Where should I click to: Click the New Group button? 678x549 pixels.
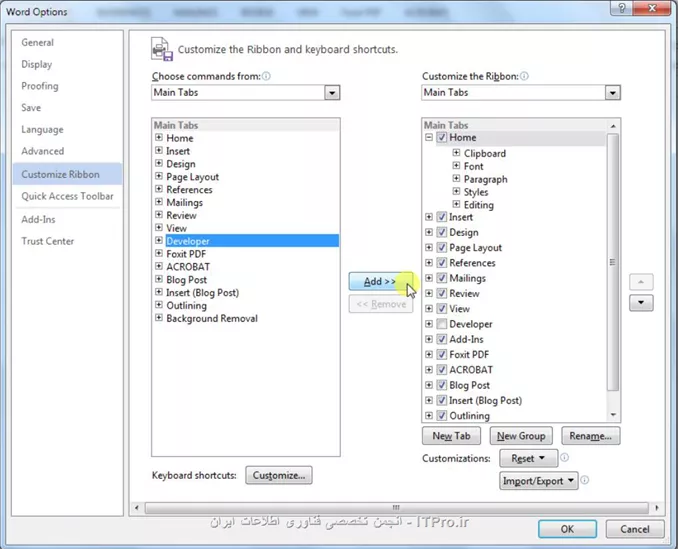(x=521, y=436)
